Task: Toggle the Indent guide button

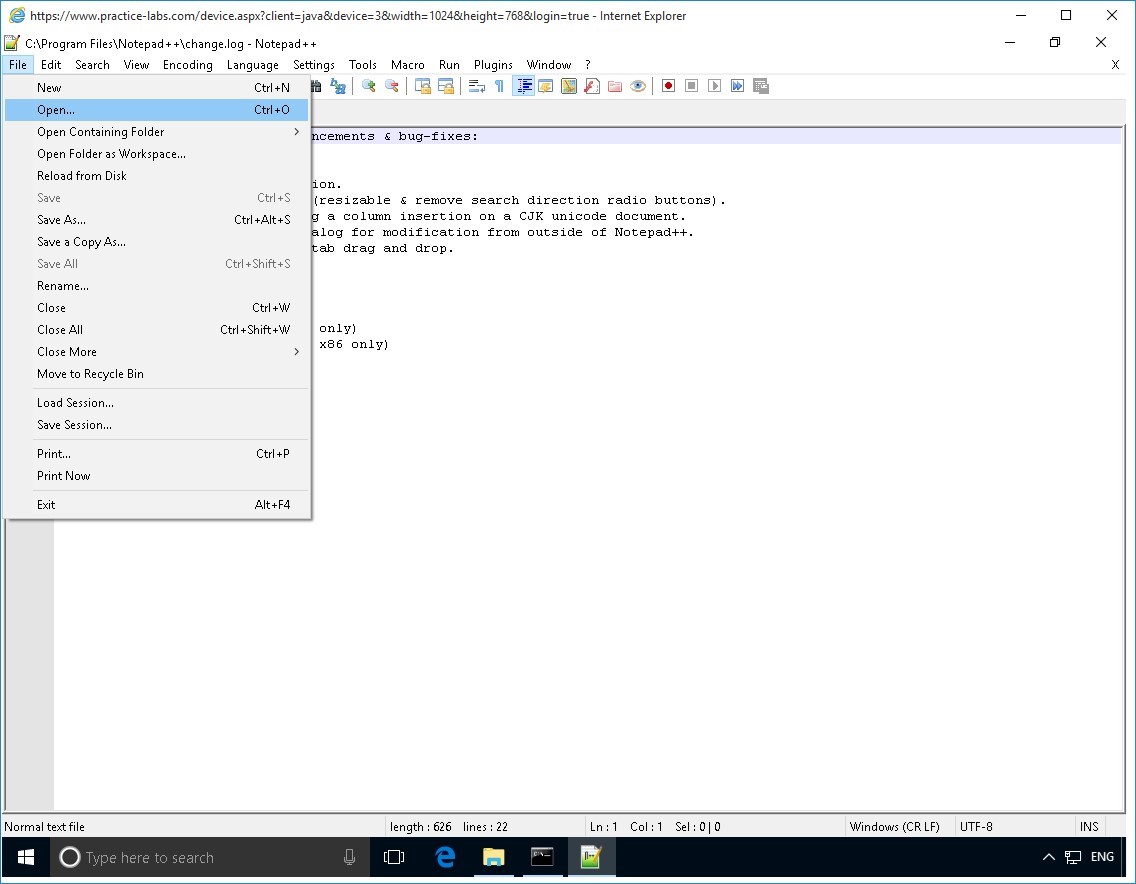Action: [x=523, y=86]
